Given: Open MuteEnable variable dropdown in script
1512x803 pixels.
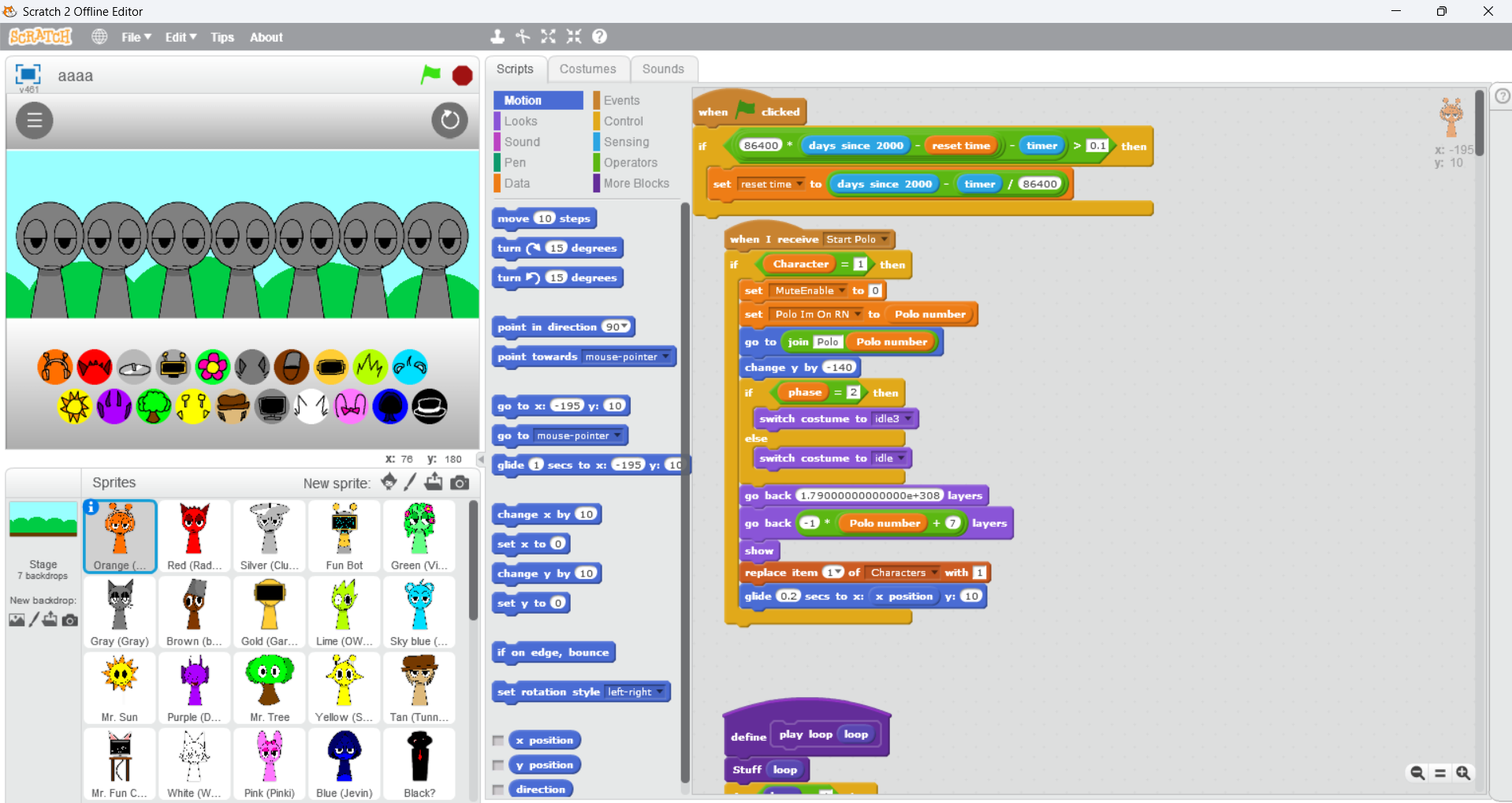Looking at the screenshot, I should pyautogui.click(x=842, y=290).
